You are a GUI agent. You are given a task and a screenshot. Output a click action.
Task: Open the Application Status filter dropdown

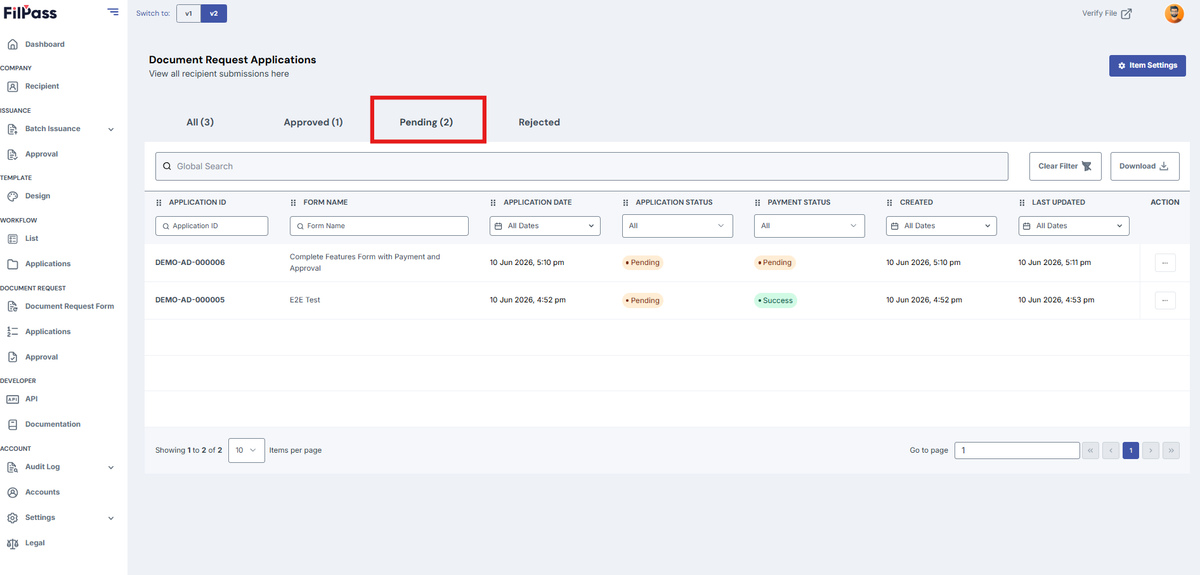pyautogui.click(x=677, y=226)
